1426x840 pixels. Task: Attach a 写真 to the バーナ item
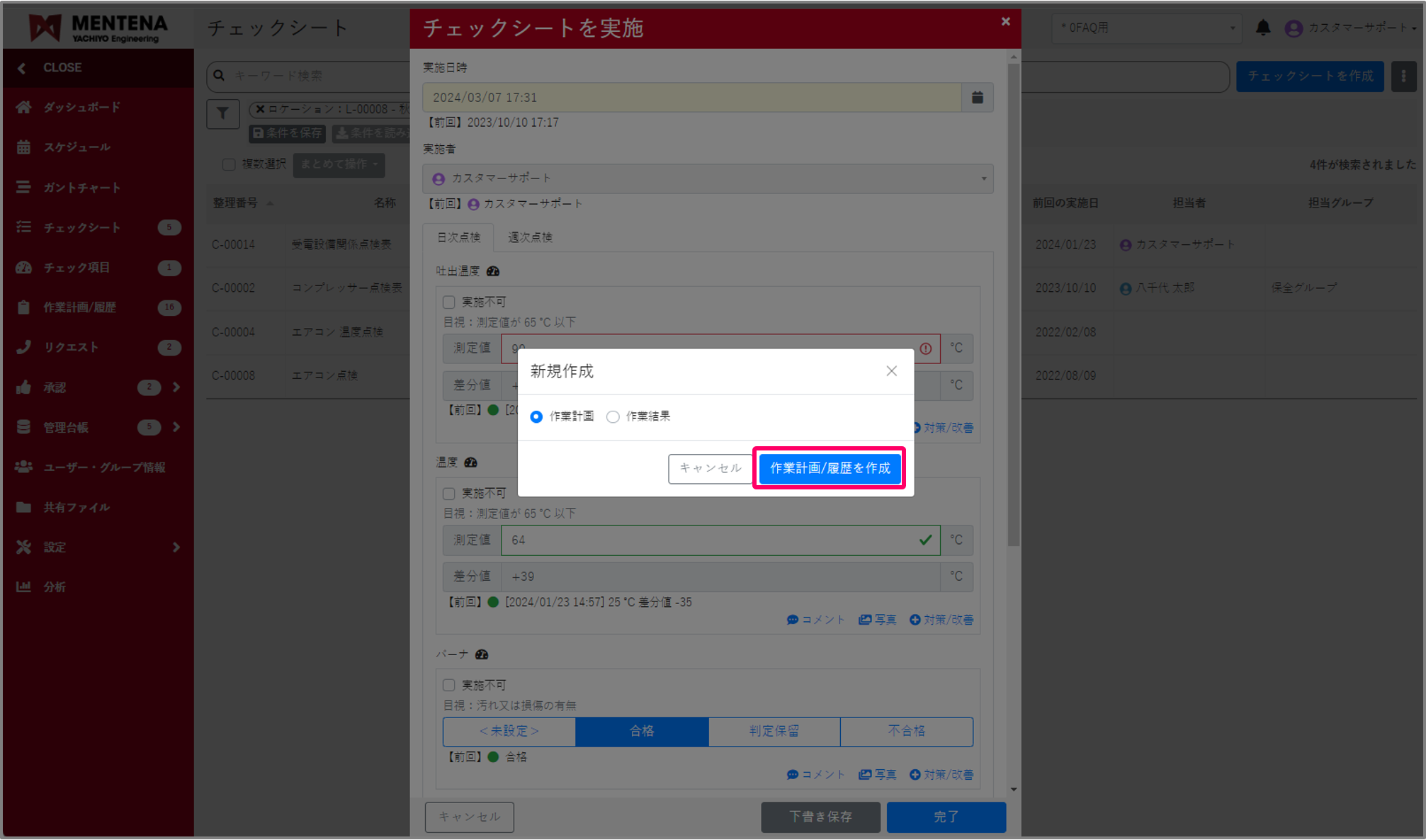pyautogui.click(x=877, y=774)
